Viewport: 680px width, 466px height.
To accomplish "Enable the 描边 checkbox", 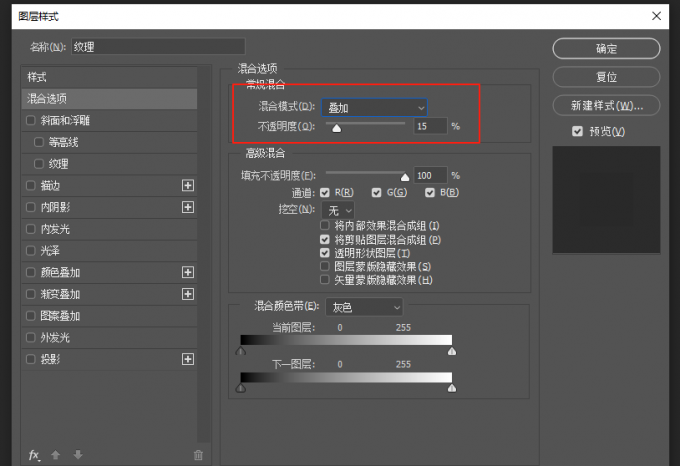I will pos(31,185).
